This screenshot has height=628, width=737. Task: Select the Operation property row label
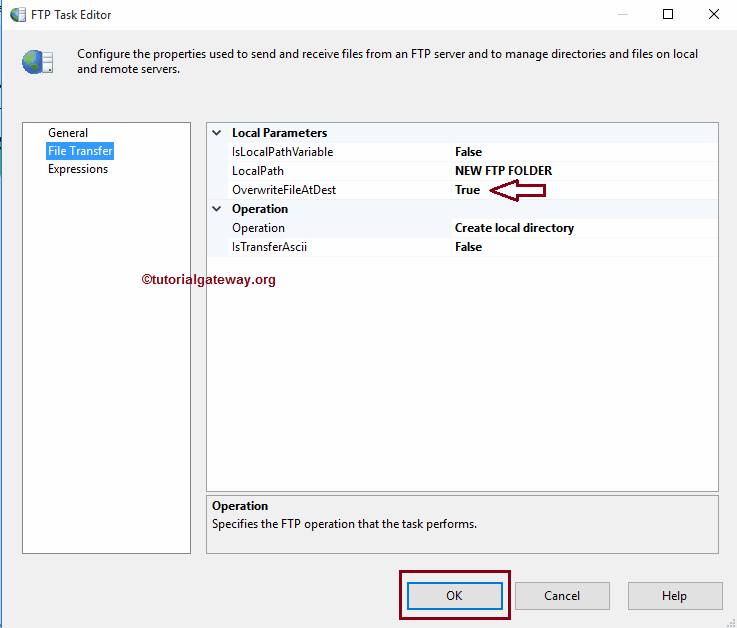point(258,228)
